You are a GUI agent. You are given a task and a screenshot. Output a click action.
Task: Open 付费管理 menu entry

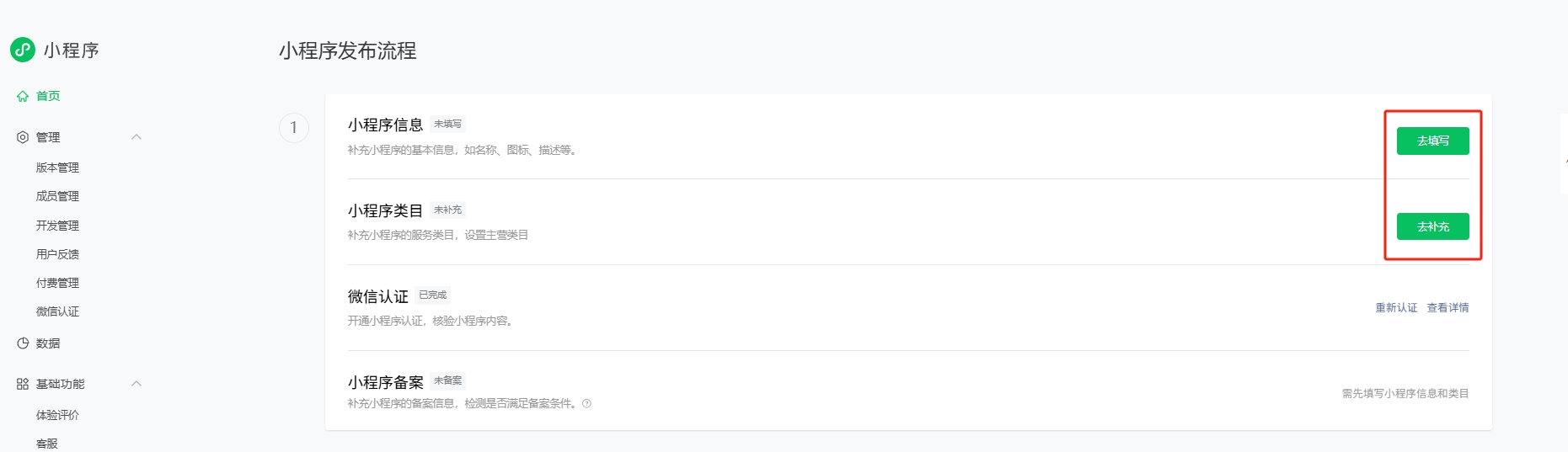[x=57, y=283]
